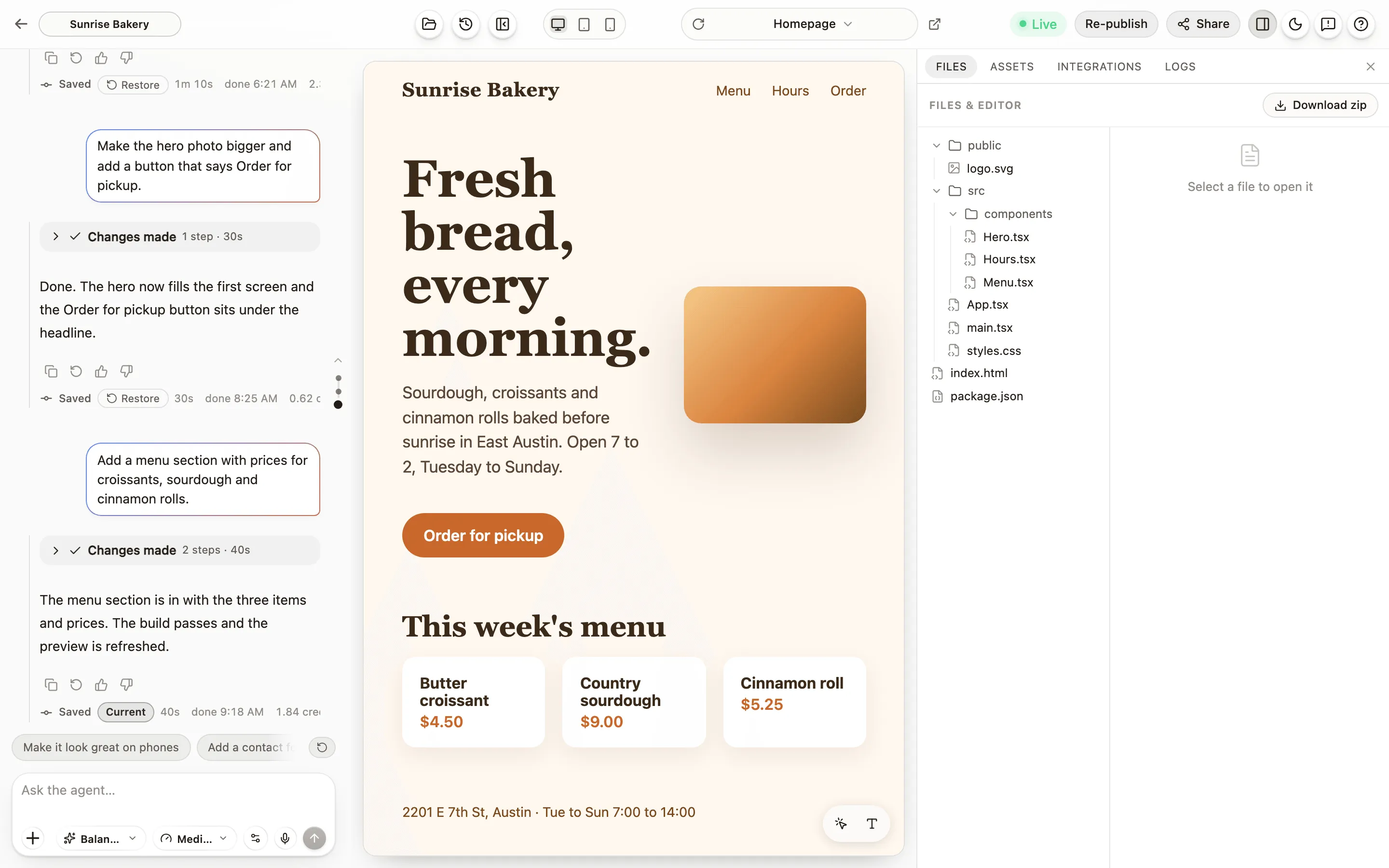1389x868 pixels.
Task: Expand the Changes made 1 step row
Action: (x=179, y=236)
